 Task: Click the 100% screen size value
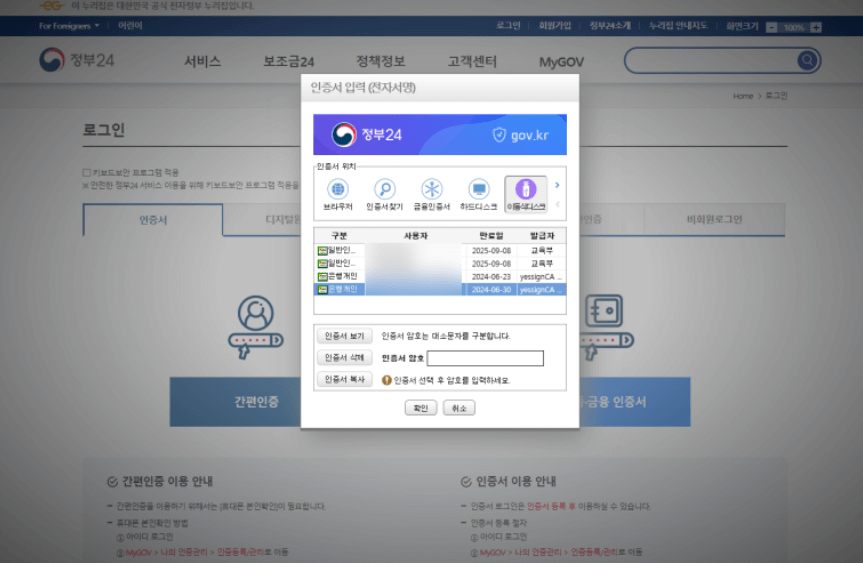tap(794, 28)
